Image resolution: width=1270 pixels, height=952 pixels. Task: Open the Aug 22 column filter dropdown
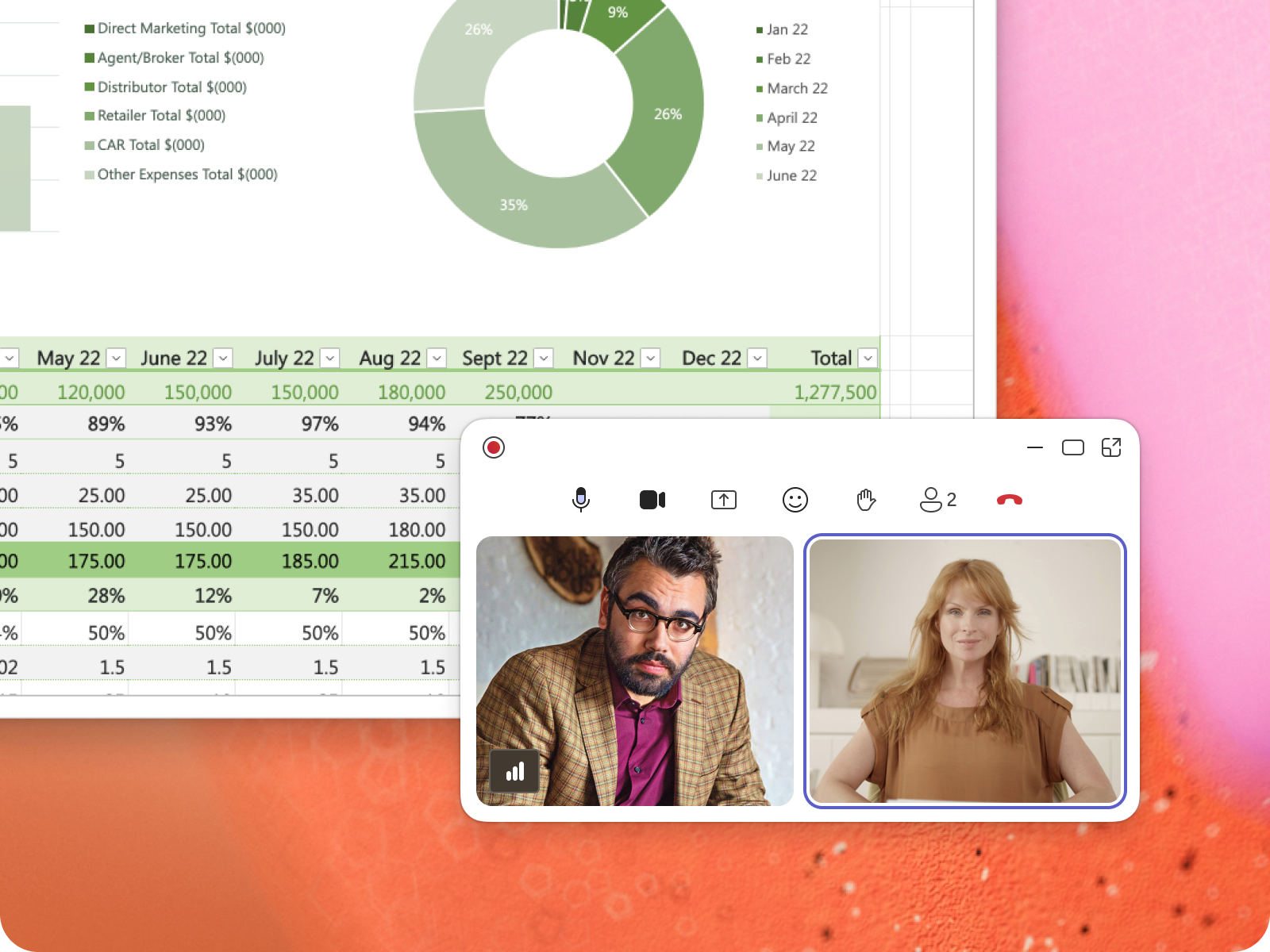point(437,359)
